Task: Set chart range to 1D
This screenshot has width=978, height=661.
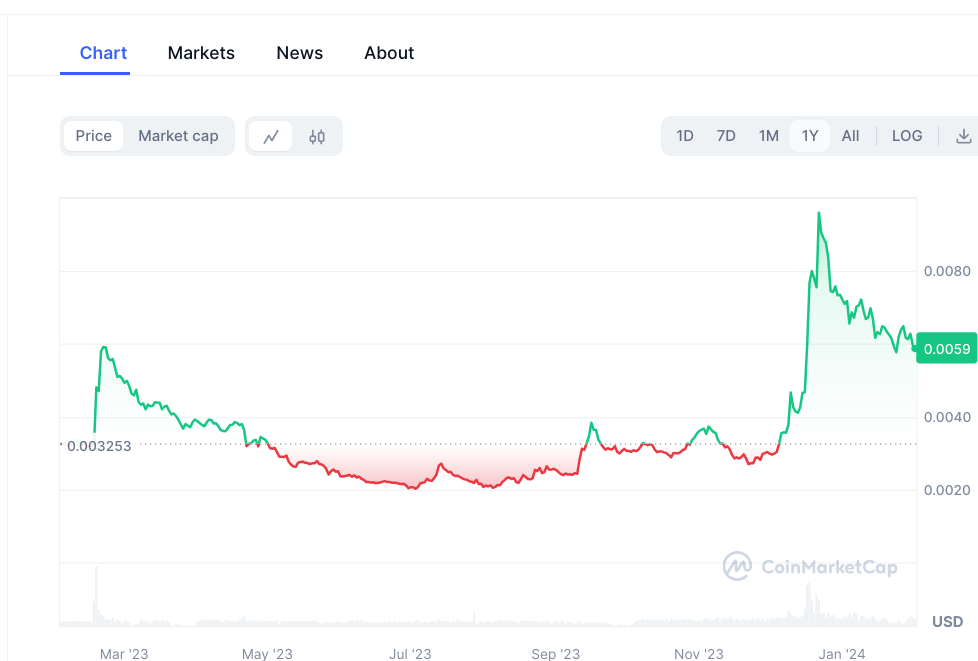Action: coord(685,136)
